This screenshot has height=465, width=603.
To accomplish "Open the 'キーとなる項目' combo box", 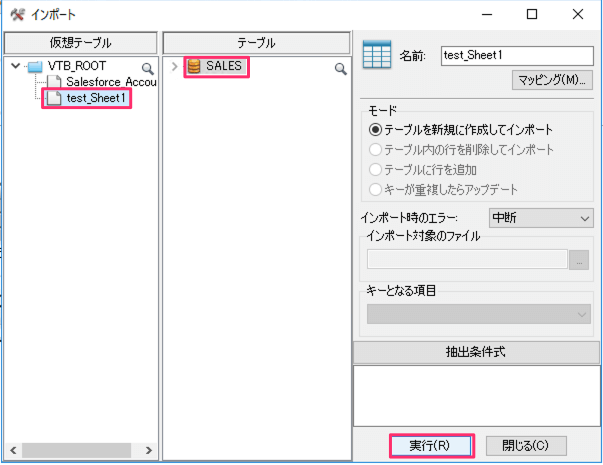I will [479, 314].
